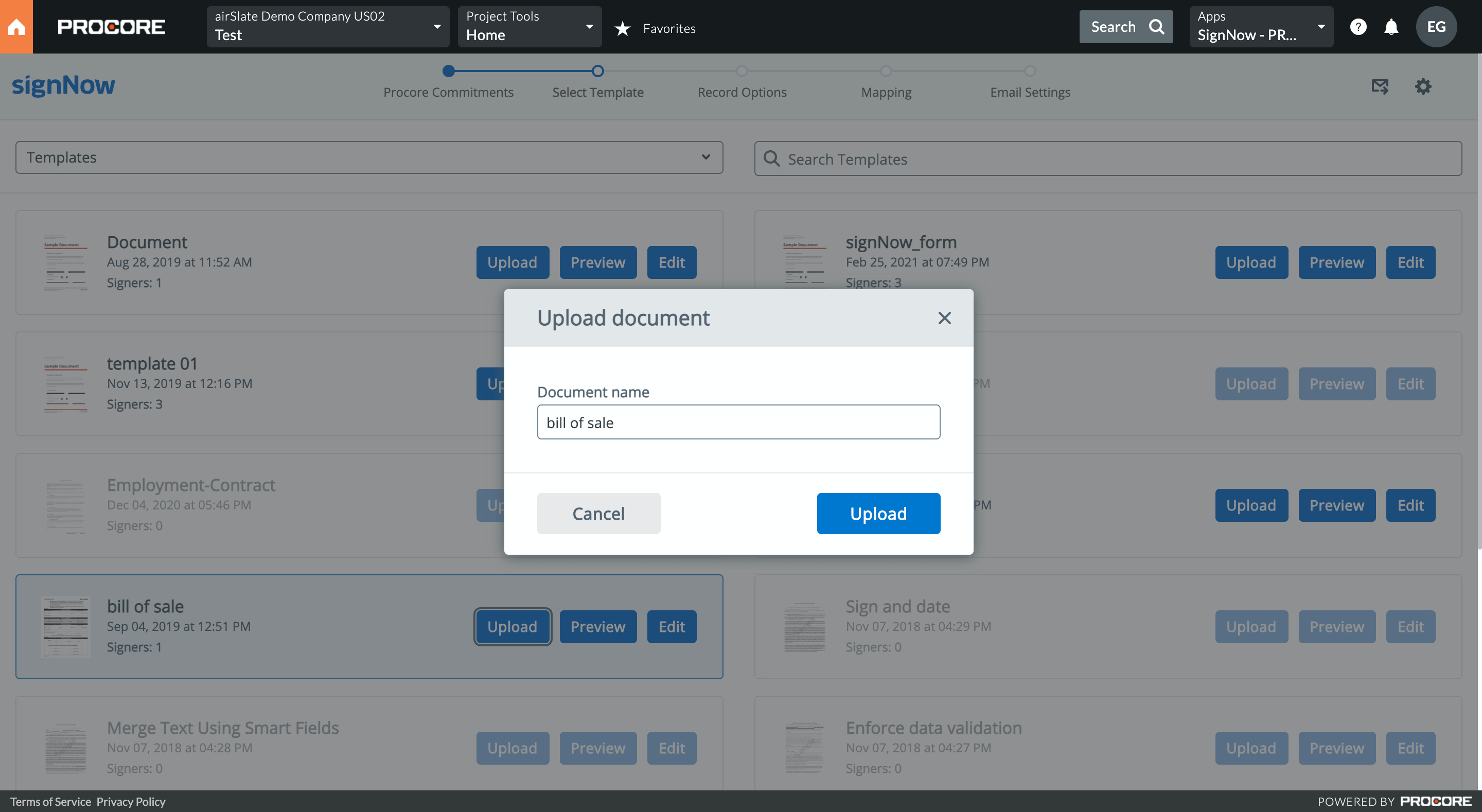The image size is (1482, 812).
Task: Open the Templates folder dropdown
Action: point(369,157)
